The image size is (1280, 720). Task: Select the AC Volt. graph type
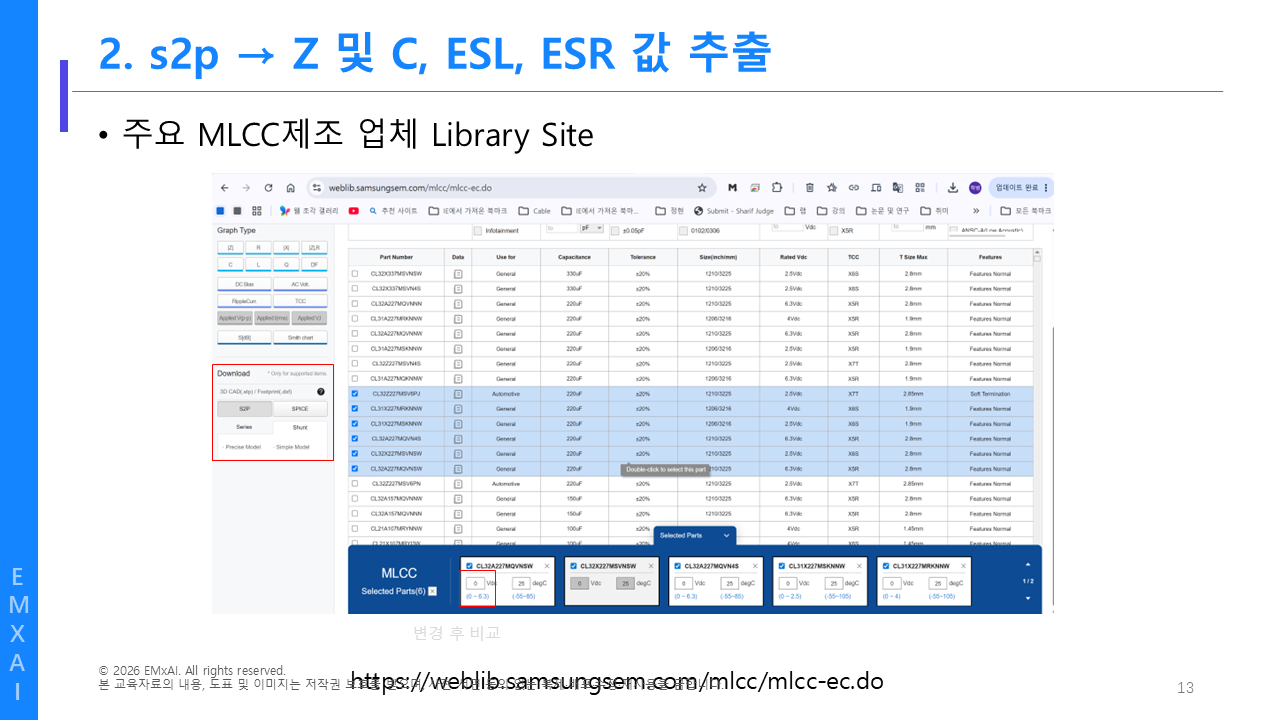click(x=300, y=284)
